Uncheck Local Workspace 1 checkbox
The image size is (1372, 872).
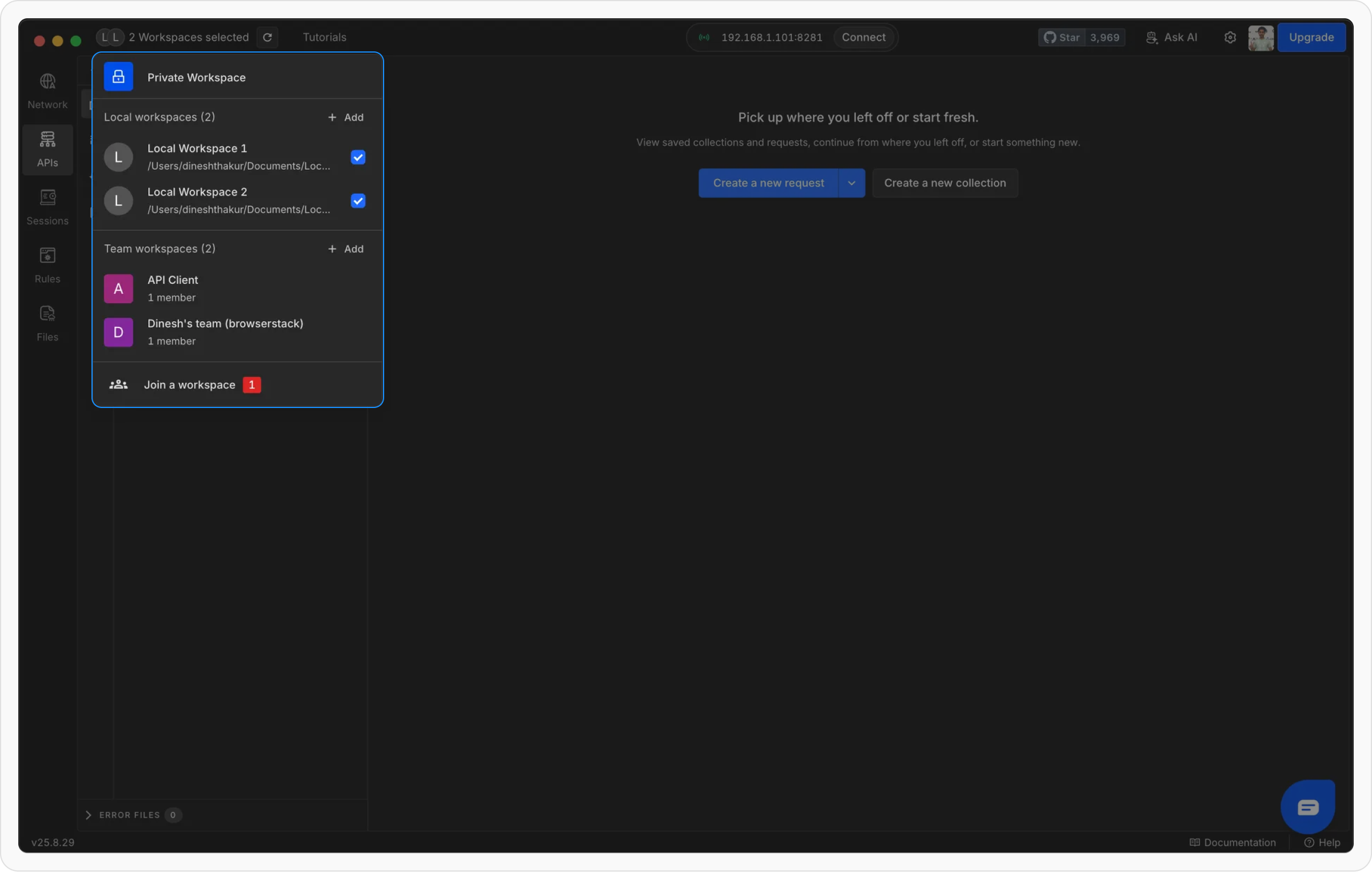coord(358,157)
